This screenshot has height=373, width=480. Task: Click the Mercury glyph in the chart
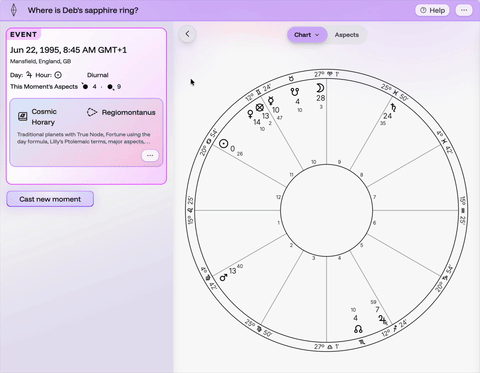point(271,100)
